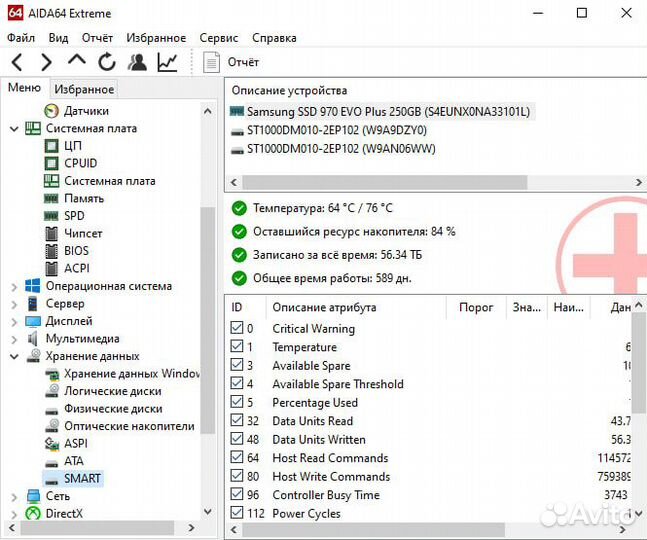Viewport: 647px width, 540px height.
Task: Click the sidebar tree vertical scrollbar
Action: 208,320
